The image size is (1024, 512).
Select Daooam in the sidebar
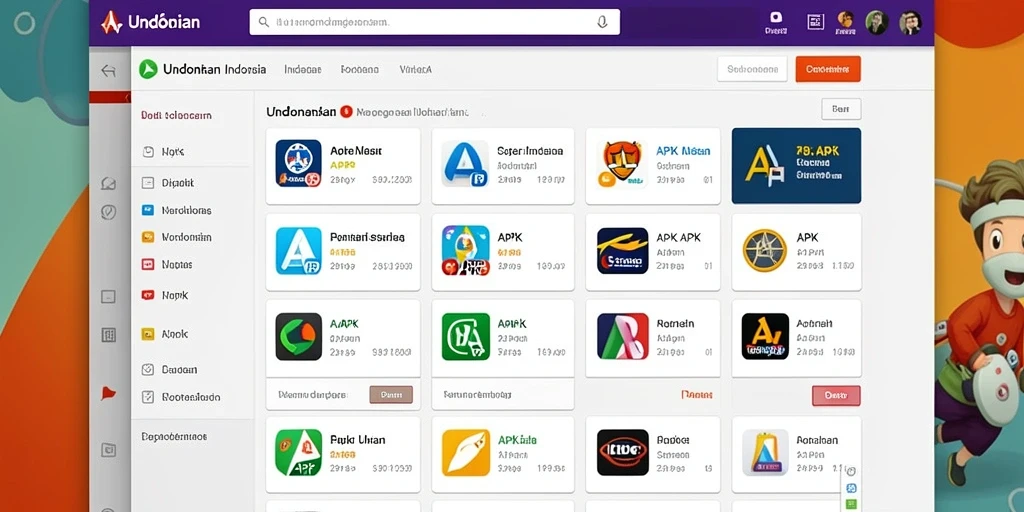pyautogui.click(x=170, y=370)
